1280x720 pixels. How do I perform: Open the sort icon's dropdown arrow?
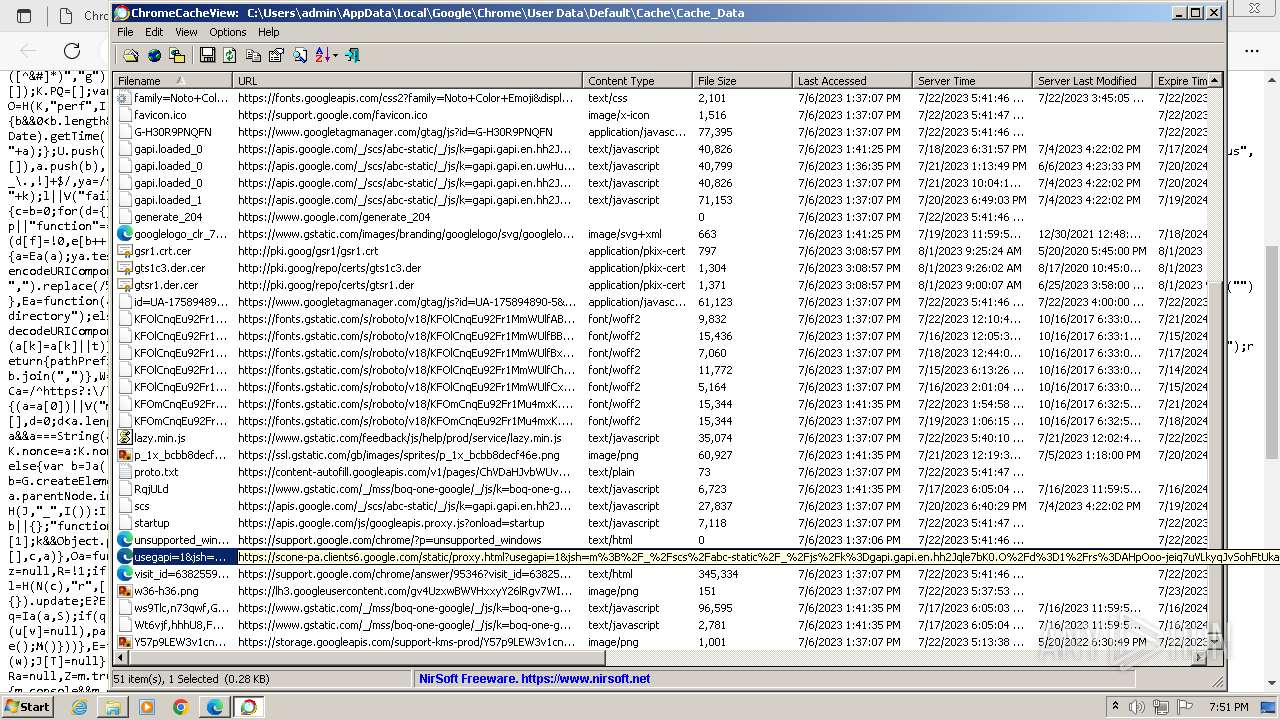click(x=335, y=56)
